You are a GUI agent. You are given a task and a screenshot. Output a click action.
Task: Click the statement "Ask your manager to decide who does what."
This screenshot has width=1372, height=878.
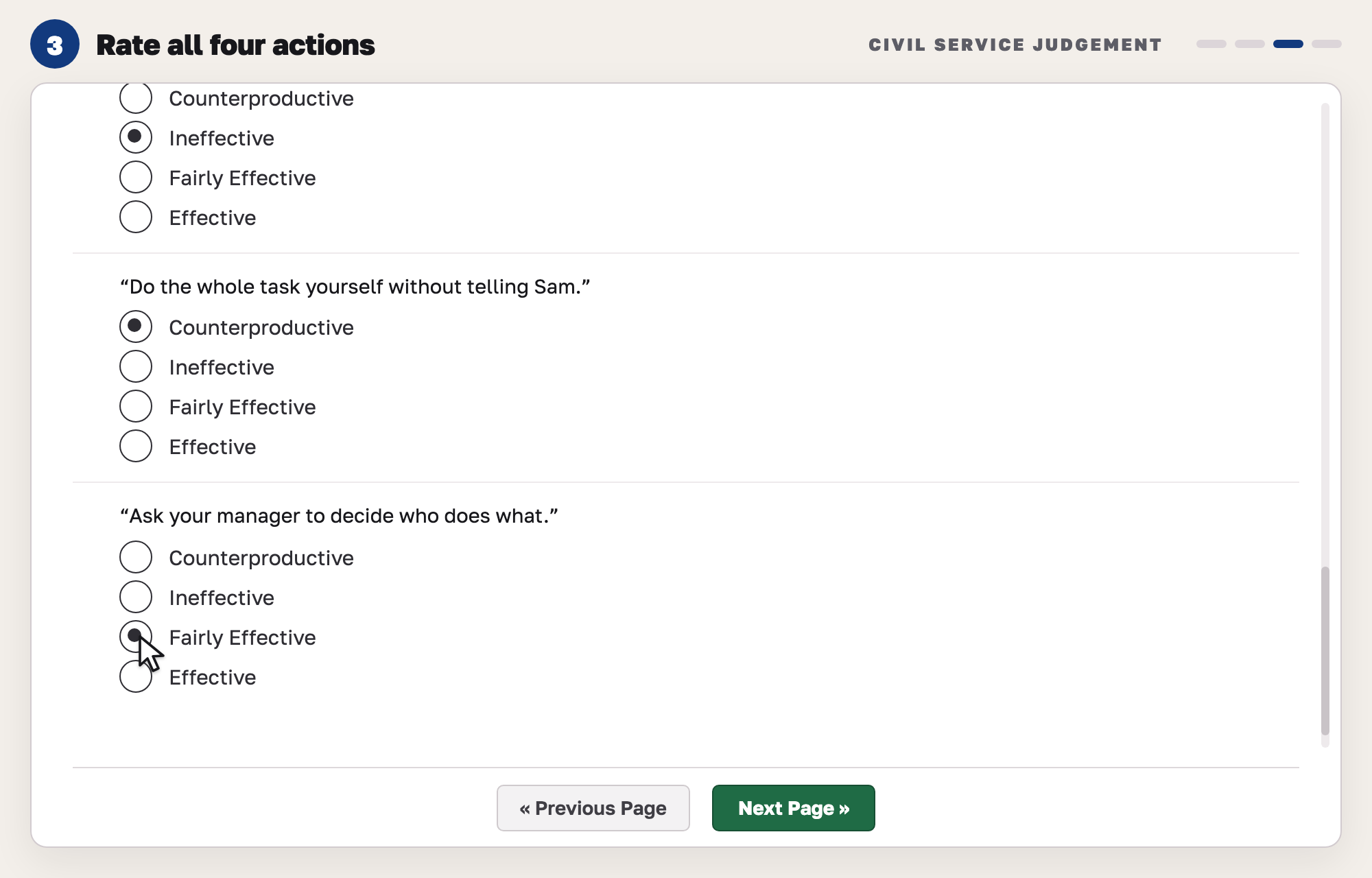click(339, 516)
